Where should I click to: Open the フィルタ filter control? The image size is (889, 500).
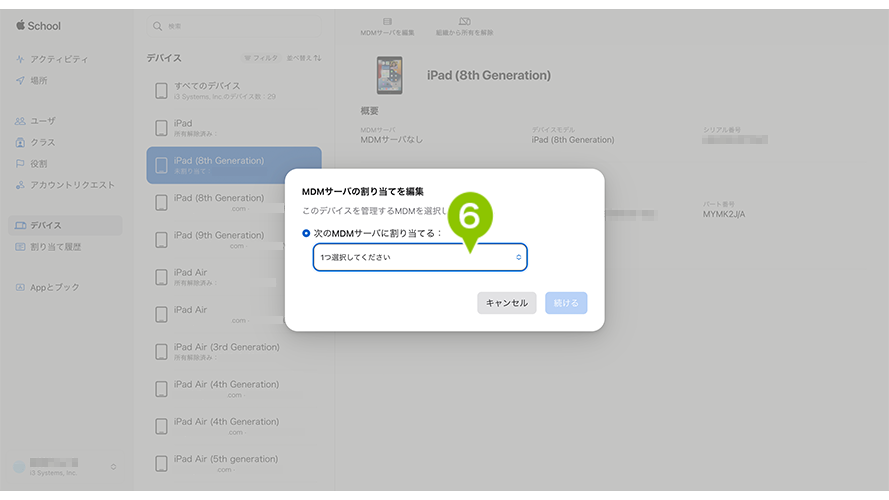[261, 58]
